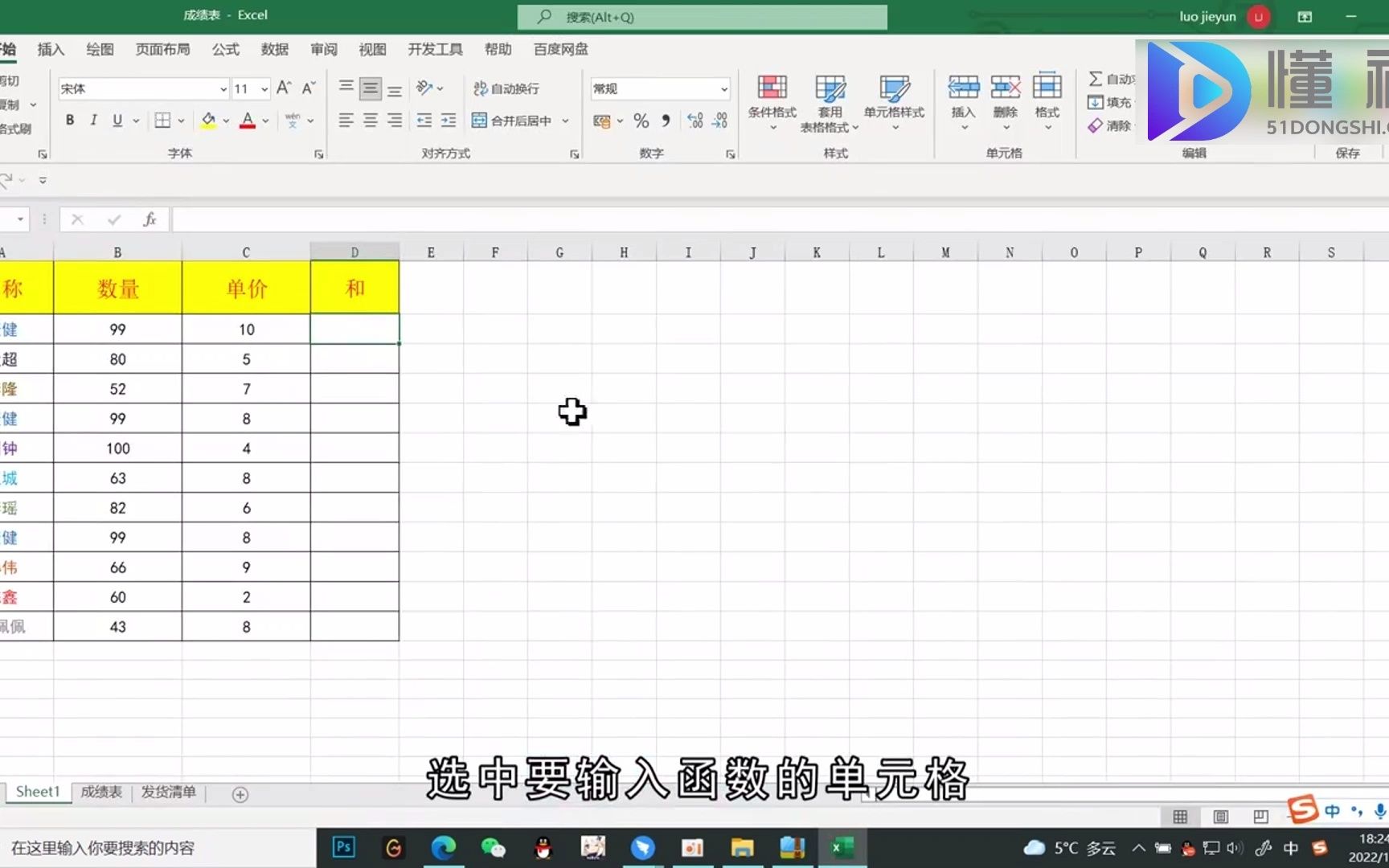Click the search box 搜索(Alt+Q)
The image size is (1389, 868).
[703, 17]
